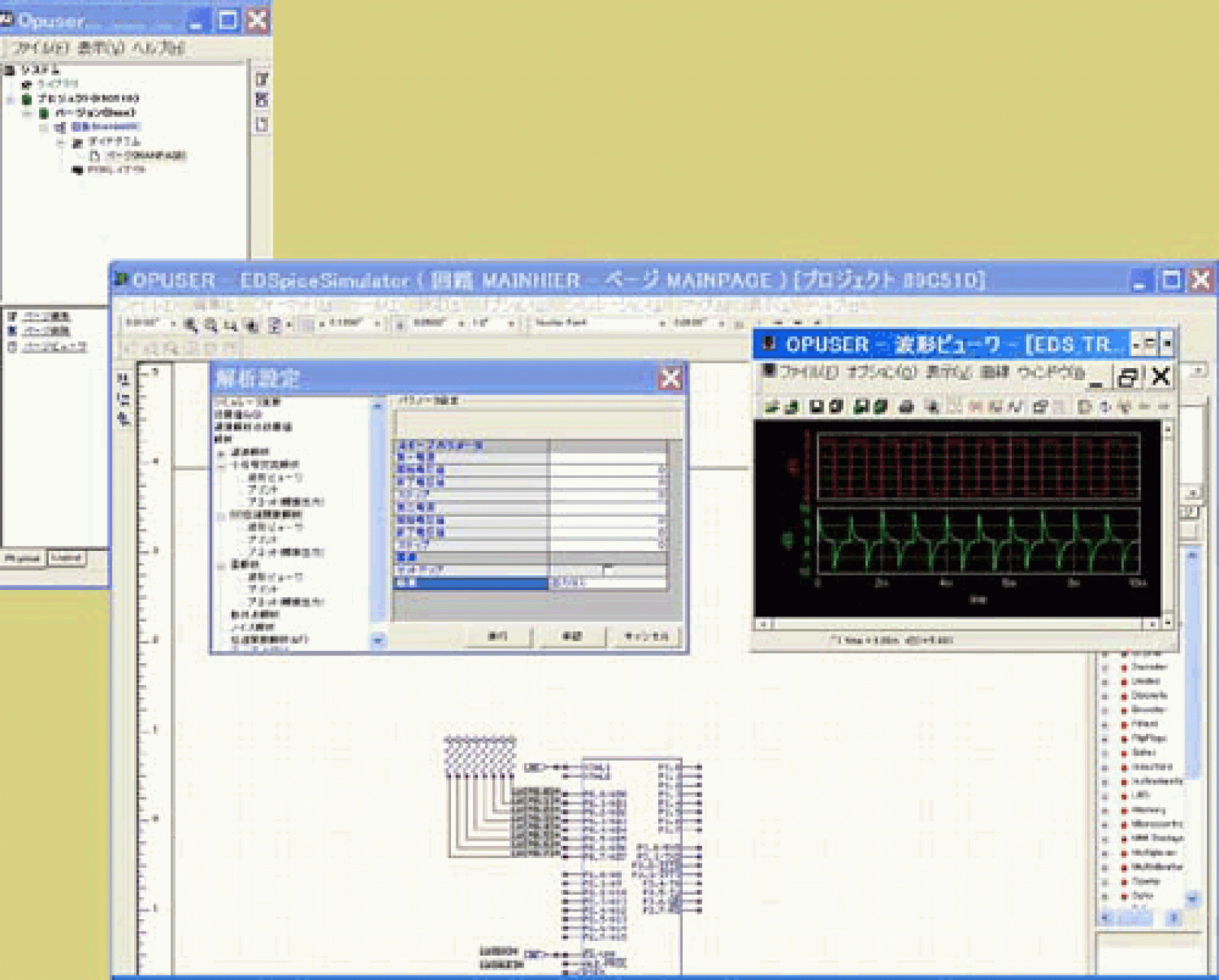1219x980 pixels.
Task: Select Encoder in the parts list
Action: pyautogui.click(x=1148, y=710)
